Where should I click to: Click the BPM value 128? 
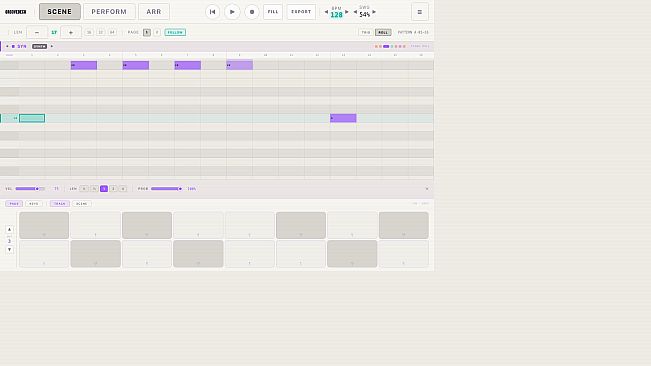tap(336, 15)
